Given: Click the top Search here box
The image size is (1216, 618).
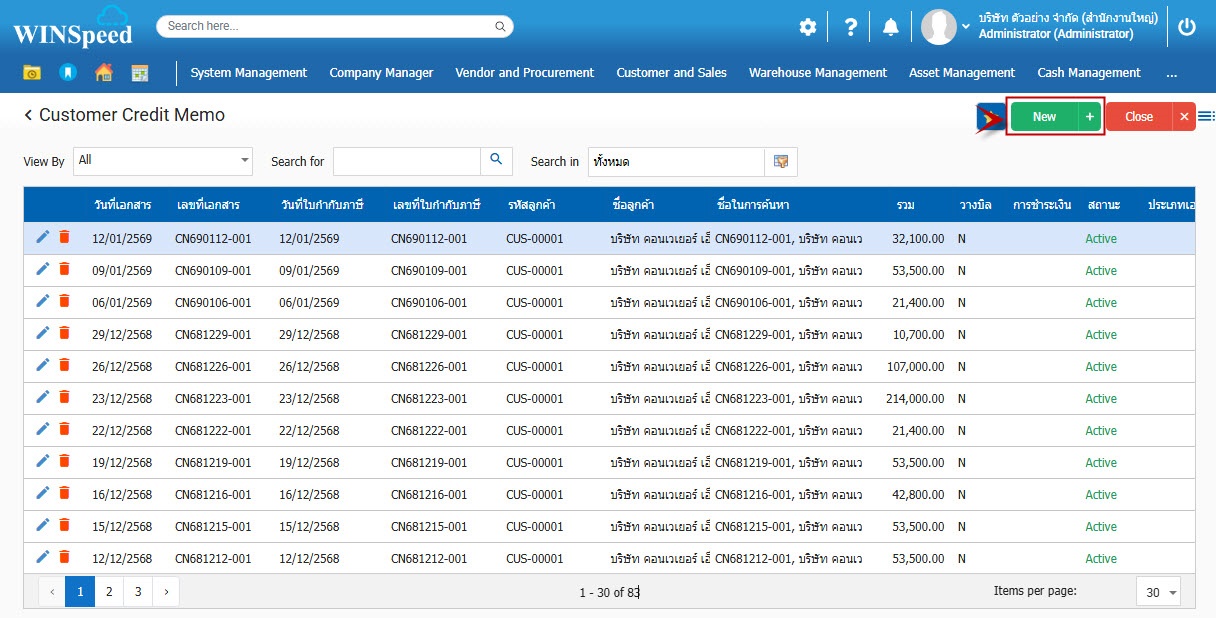Looking at the screenshot, I should pyautogui.click(x=334, y=26).
